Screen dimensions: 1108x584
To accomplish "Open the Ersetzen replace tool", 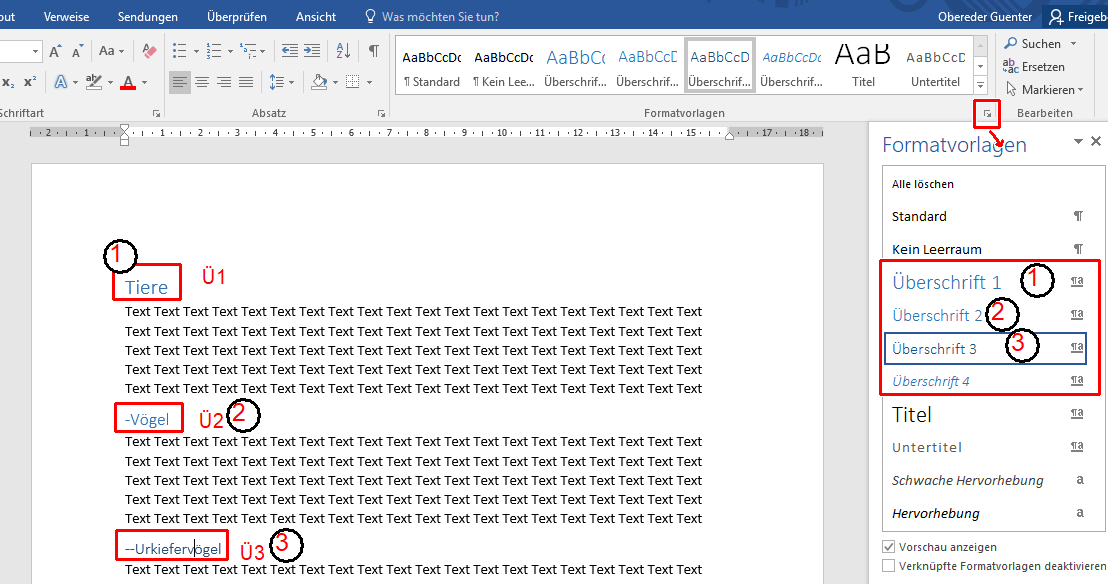I will (1034, 66).
